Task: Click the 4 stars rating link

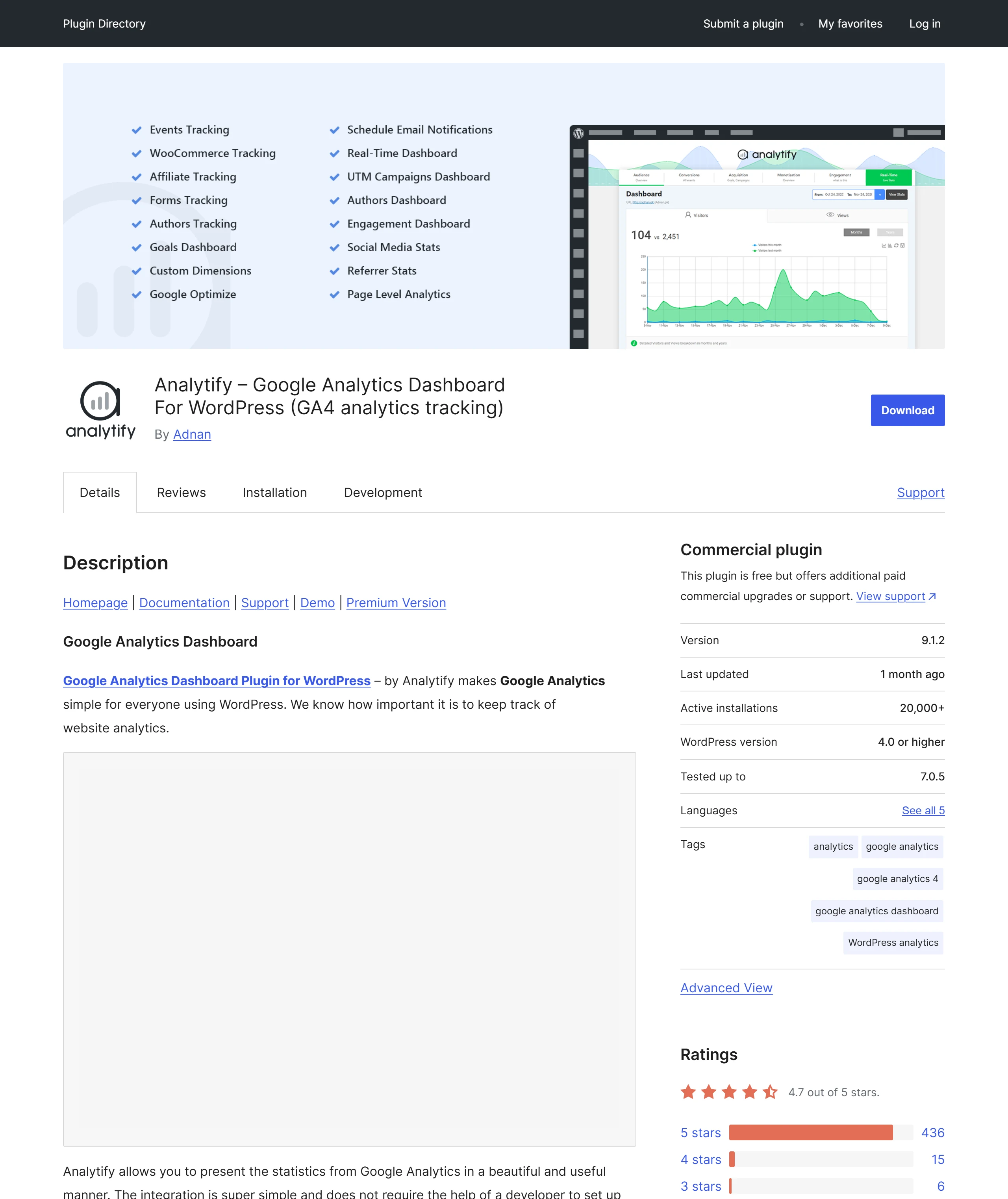Action: 700,1160
